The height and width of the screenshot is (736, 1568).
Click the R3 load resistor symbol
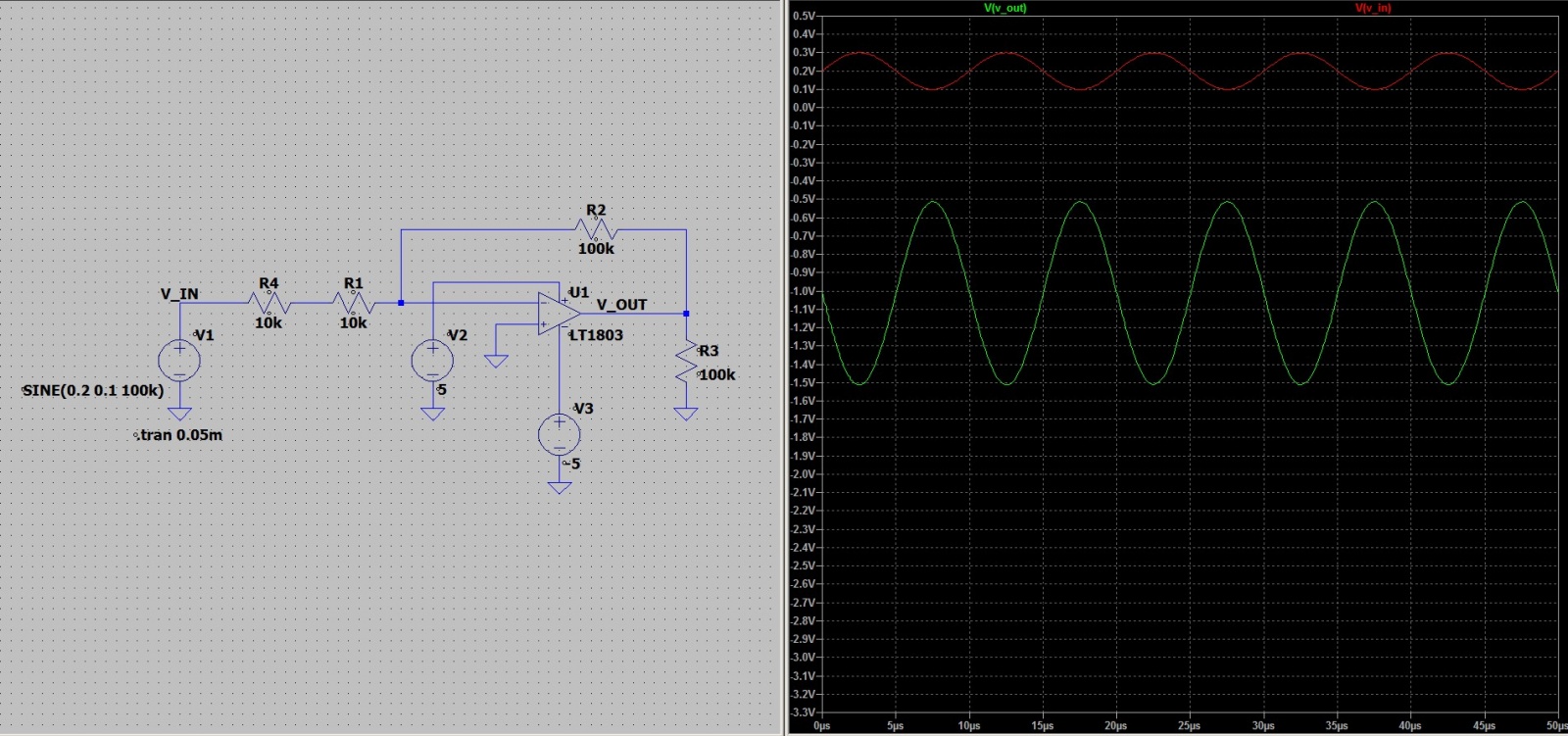click(686, 361)
